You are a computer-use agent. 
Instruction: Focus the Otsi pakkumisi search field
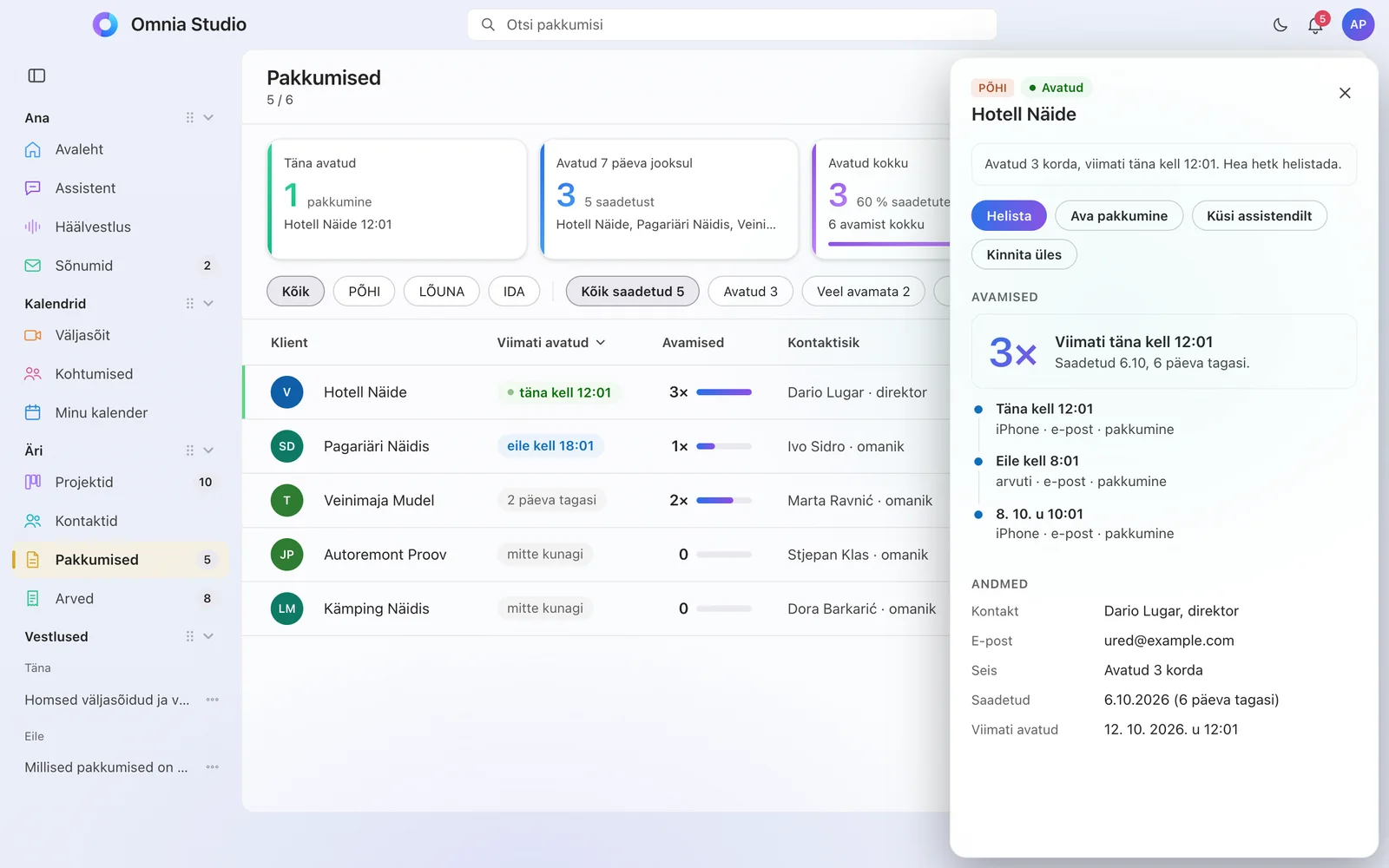pos(732,24)
